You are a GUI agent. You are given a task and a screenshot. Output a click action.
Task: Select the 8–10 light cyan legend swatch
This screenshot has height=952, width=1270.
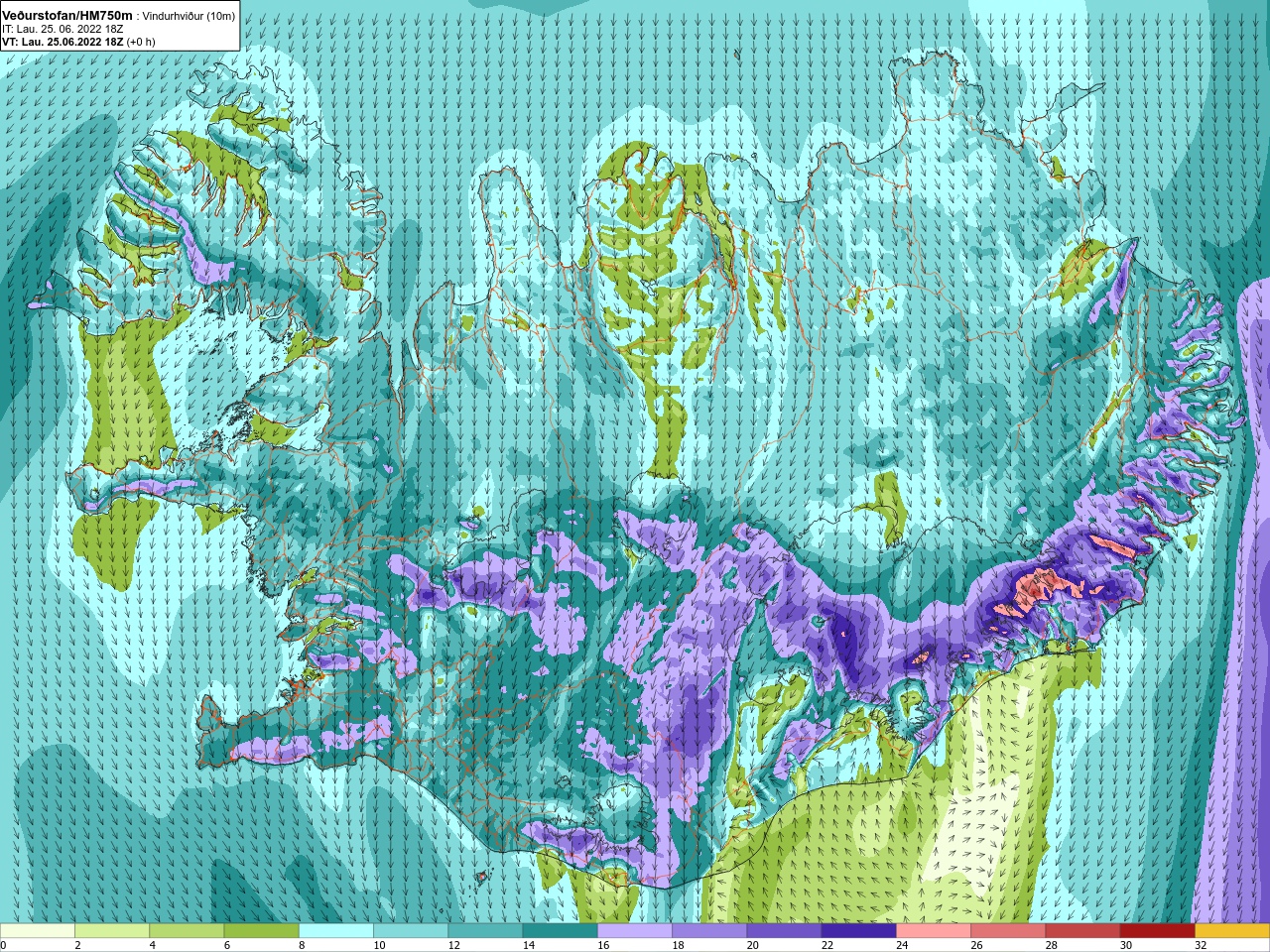tap(336, 931)
